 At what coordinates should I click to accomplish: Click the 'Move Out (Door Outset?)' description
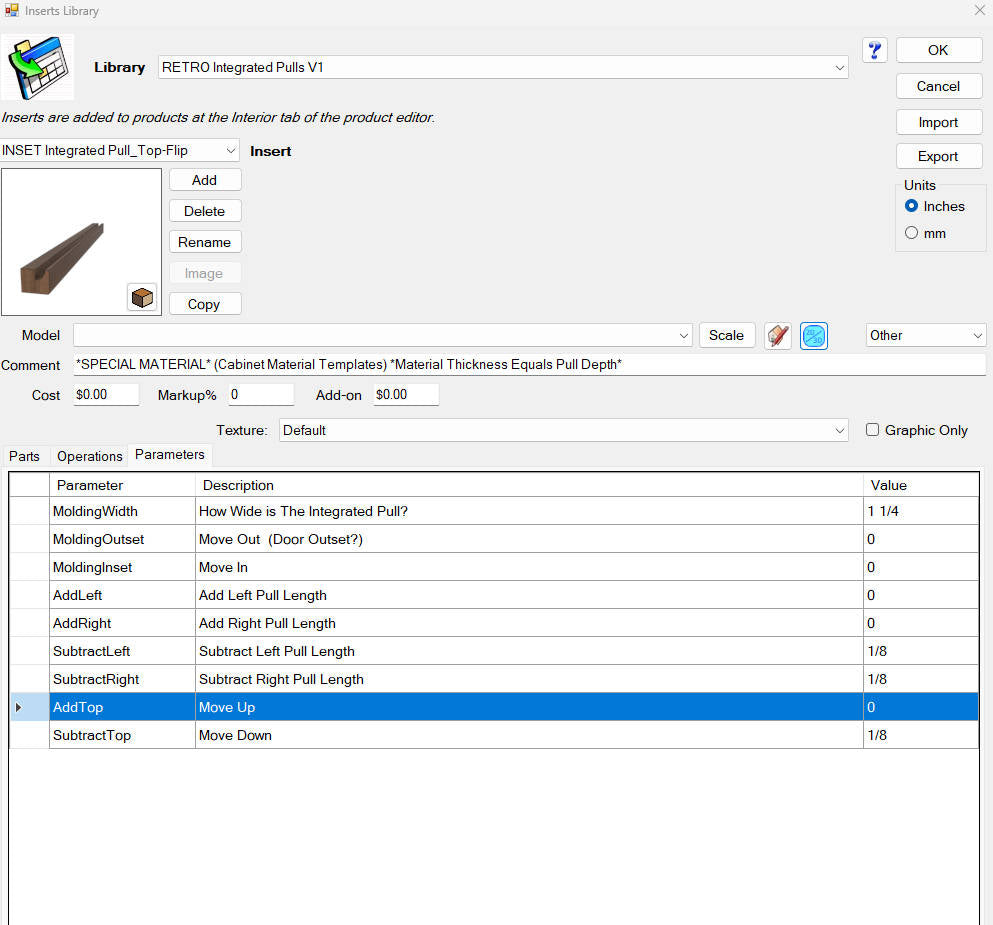[x=529, y=539]
